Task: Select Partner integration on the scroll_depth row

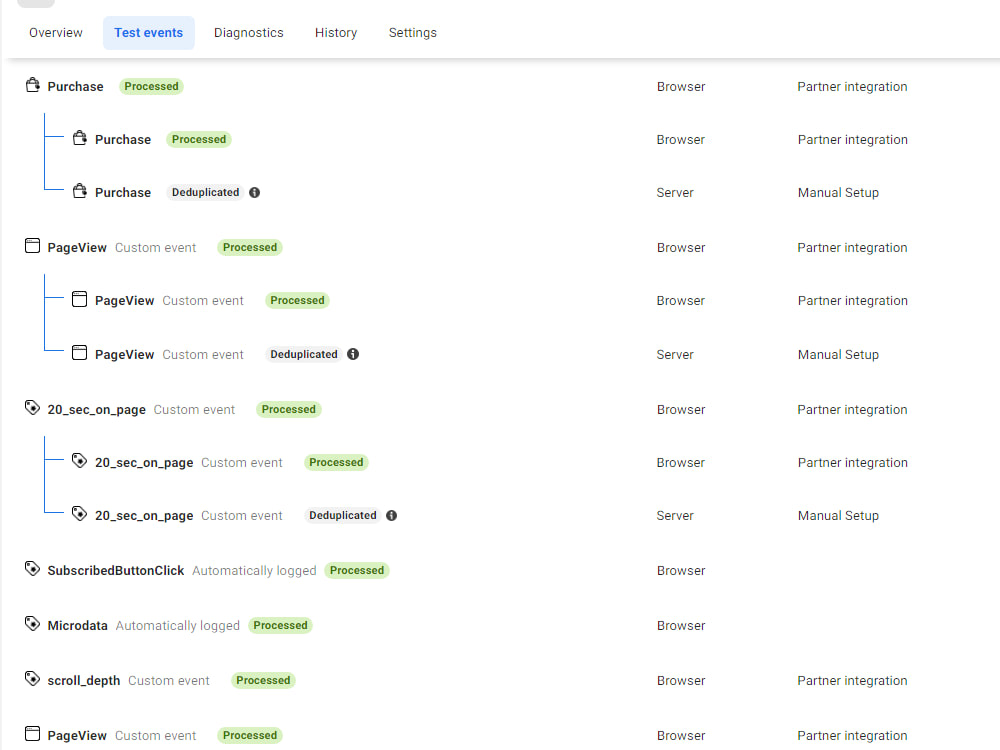Action: [852, 680]
